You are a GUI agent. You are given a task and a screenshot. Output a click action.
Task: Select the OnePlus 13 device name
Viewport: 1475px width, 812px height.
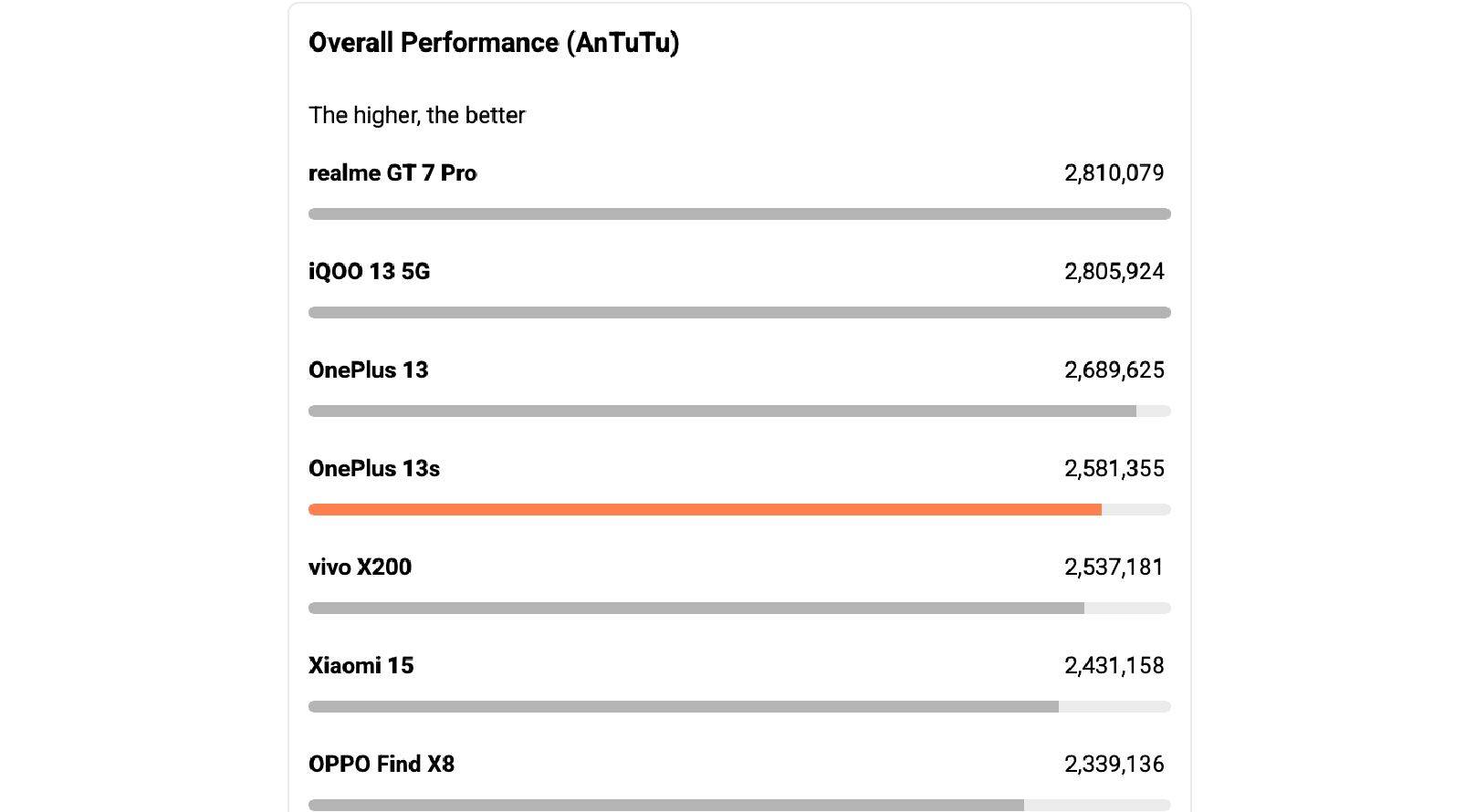coord(368,370)
